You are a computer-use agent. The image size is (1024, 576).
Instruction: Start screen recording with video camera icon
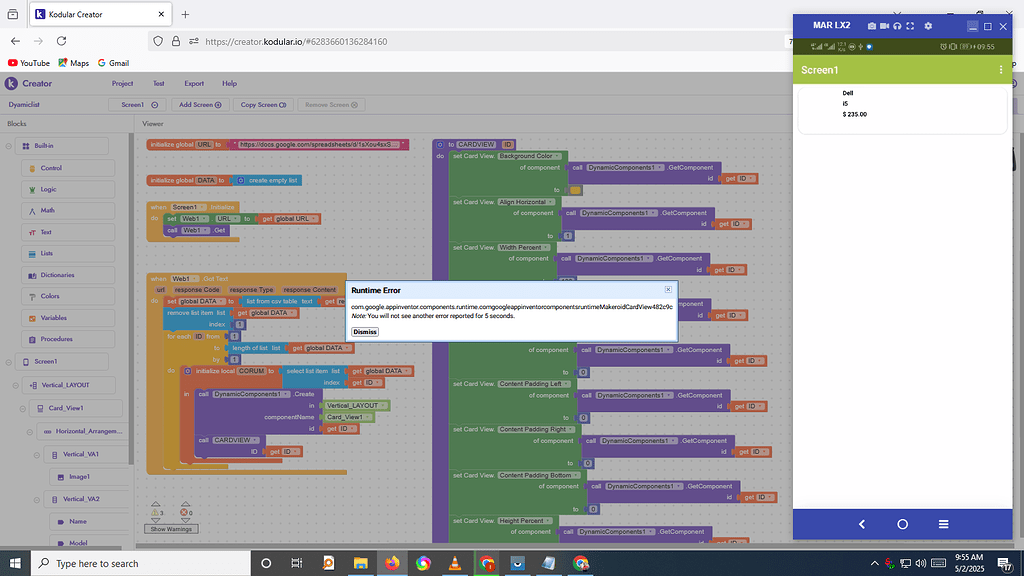(x=884, y=25)
